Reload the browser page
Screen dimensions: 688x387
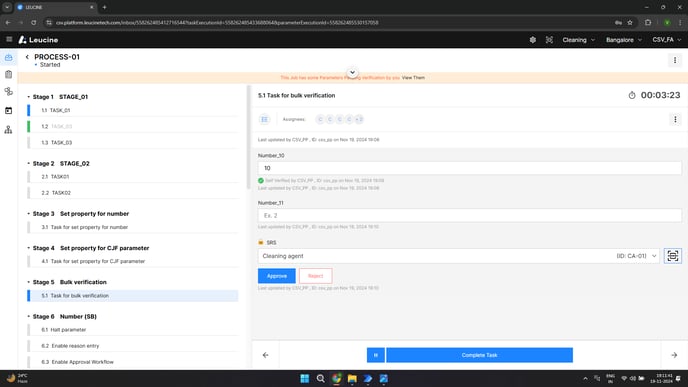34,22
